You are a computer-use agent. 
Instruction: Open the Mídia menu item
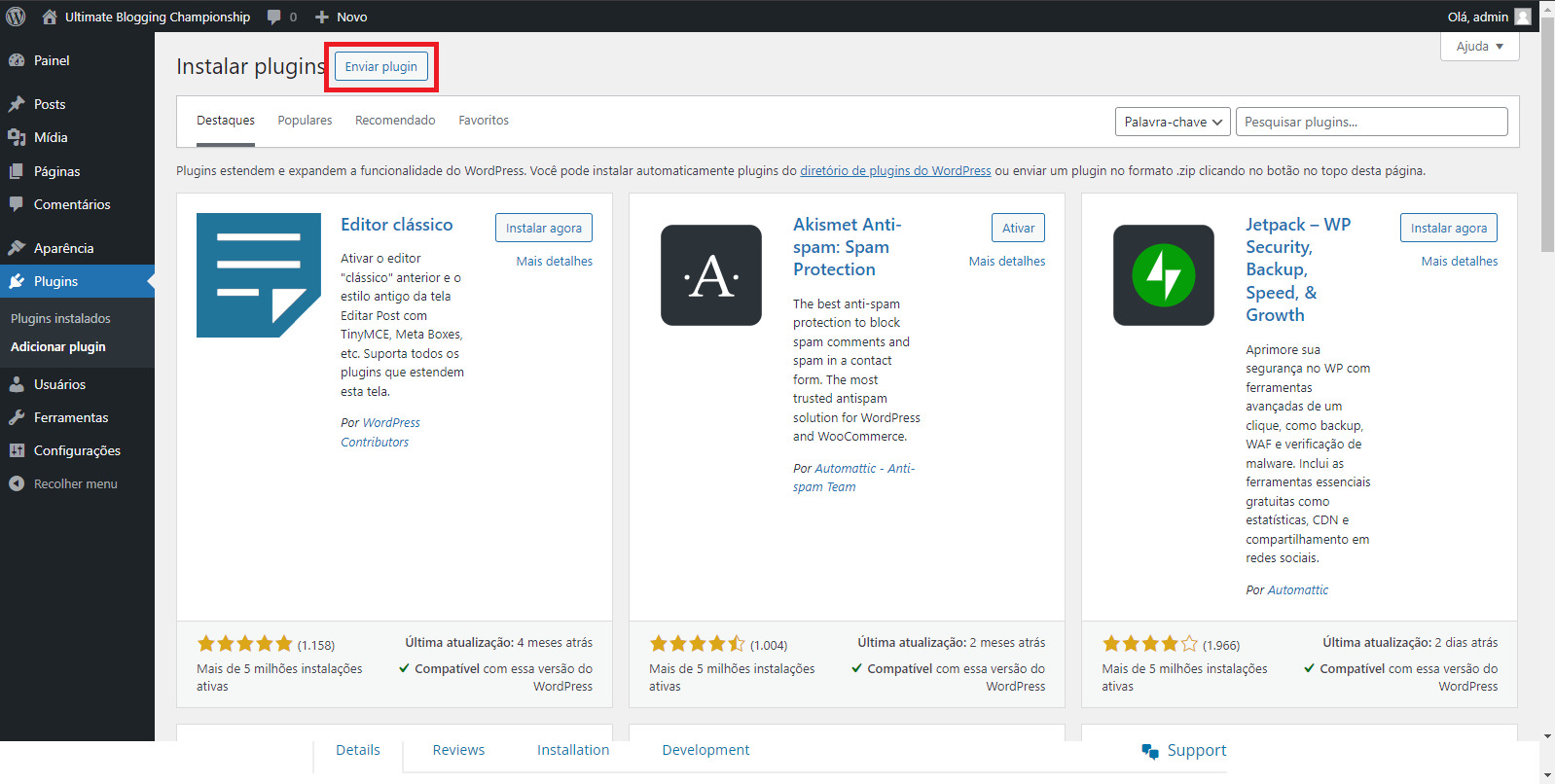click(77, 137)
